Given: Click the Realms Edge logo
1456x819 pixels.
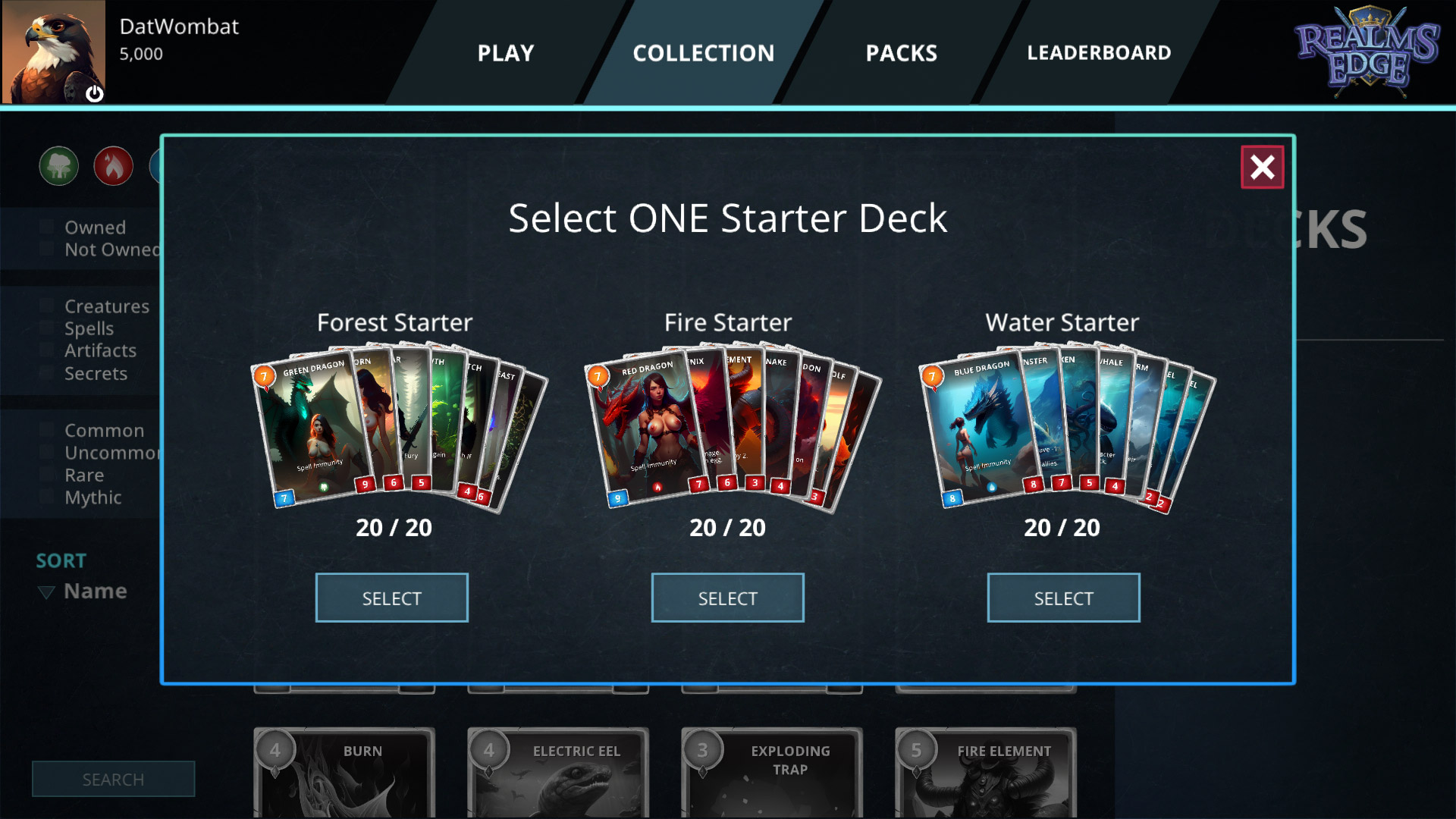Looking at the screenshot, I should [x=1367, y=52].
